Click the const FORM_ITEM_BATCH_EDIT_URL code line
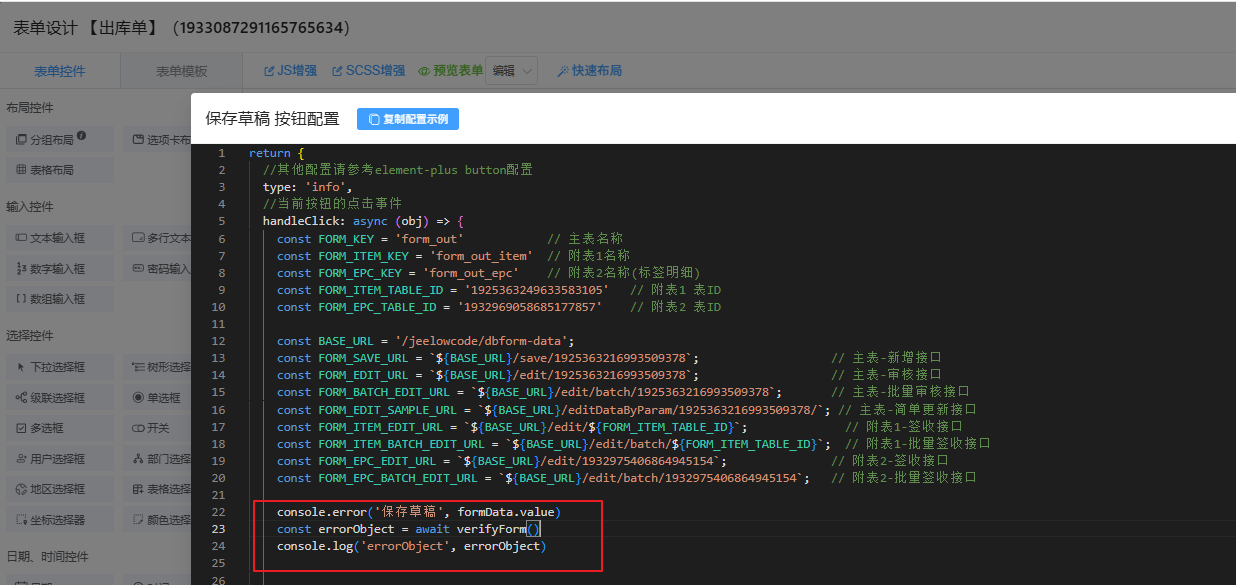Screen dimensions: 1236x585 coord(634,444)
